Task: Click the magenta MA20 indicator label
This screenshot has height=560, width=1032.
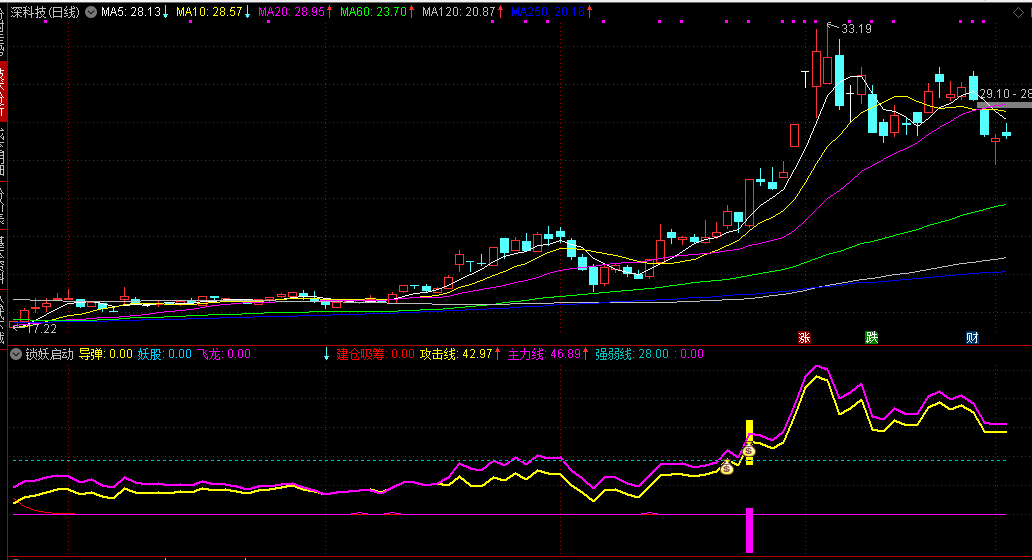Action: [x=291, y=12]
